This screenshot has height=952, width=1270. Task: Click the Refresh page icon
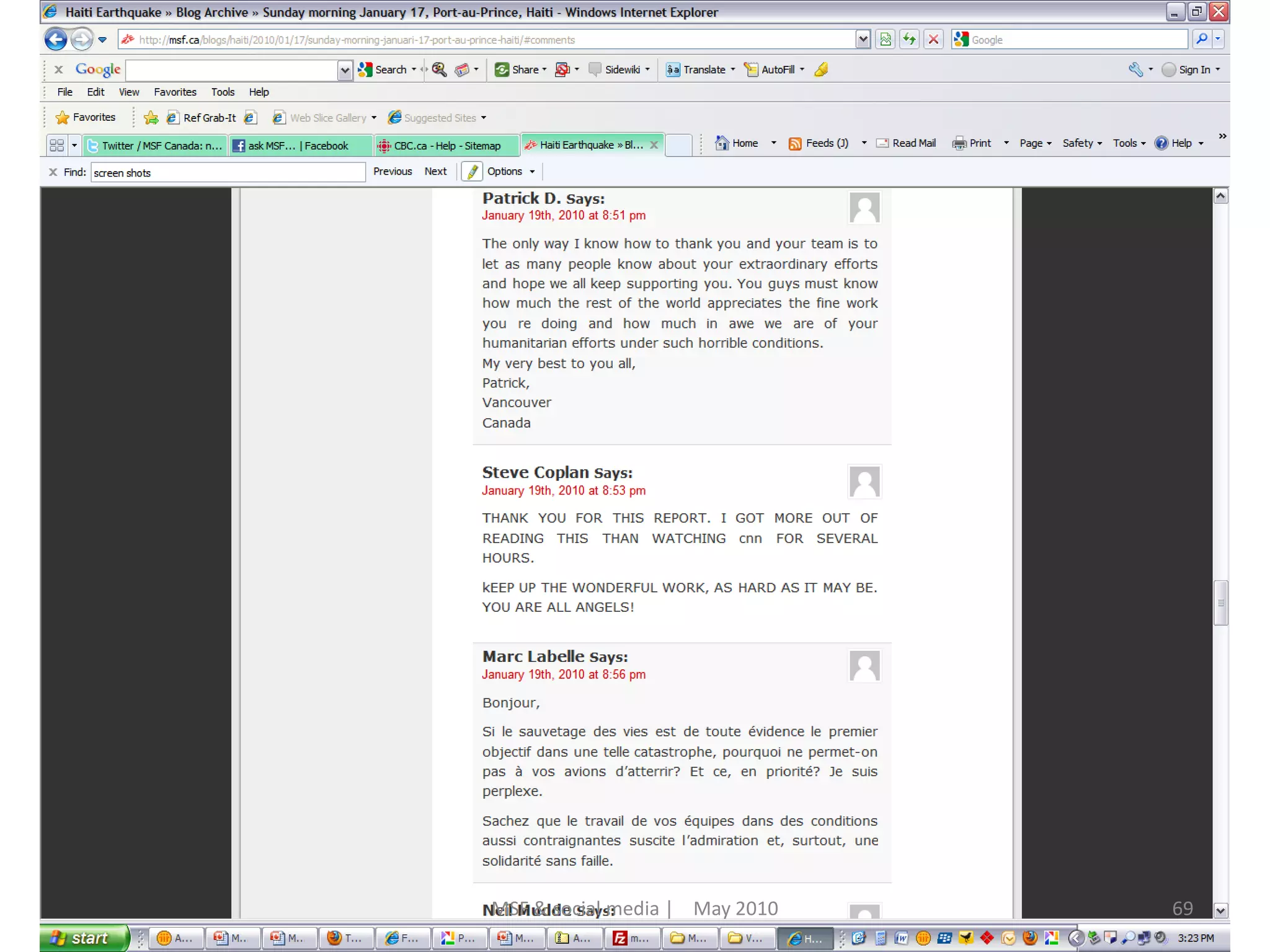[x=909, y=40]
